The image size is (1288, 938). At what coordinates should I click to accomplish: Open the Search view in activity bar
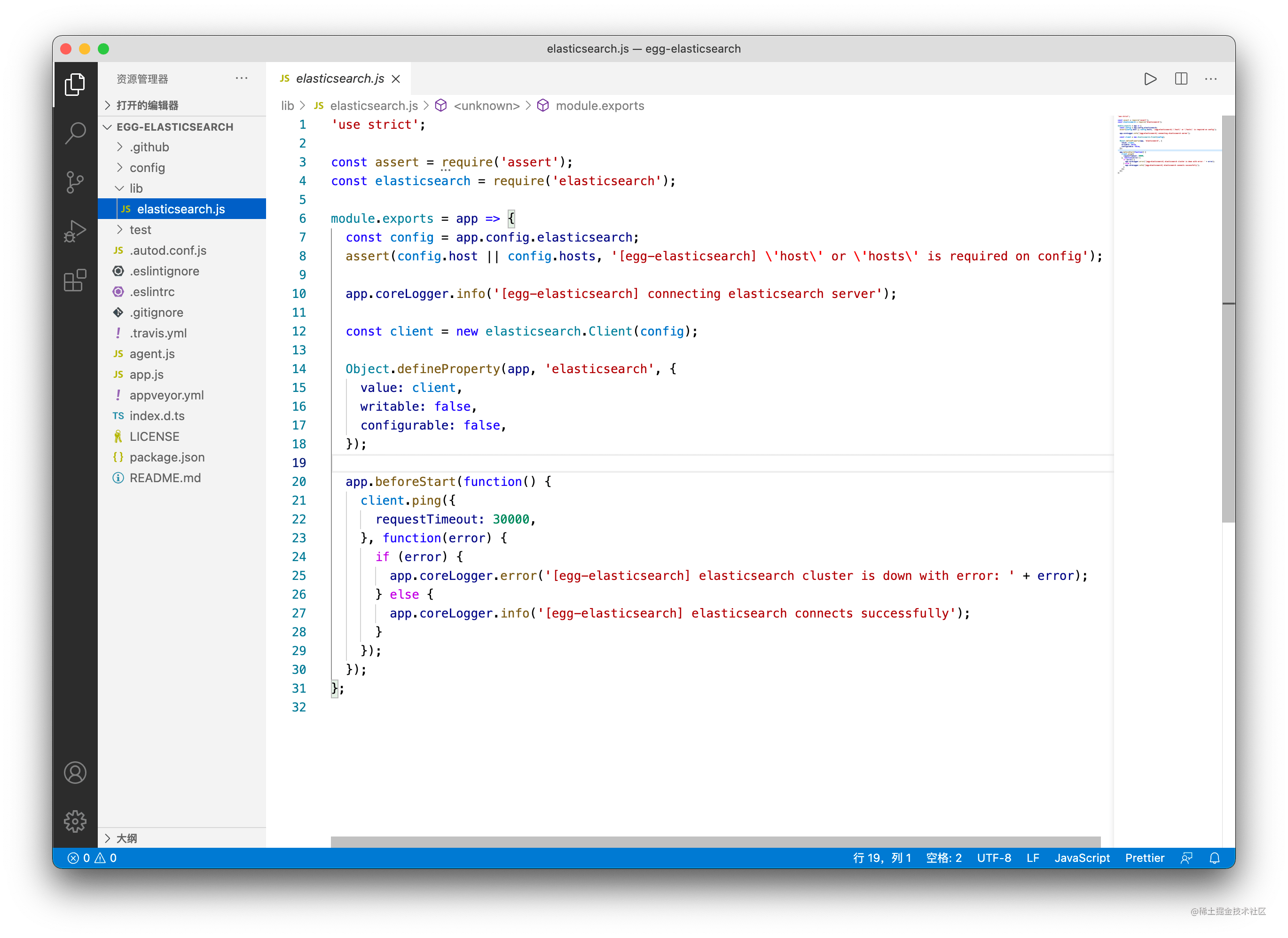(x=75, y=133)
